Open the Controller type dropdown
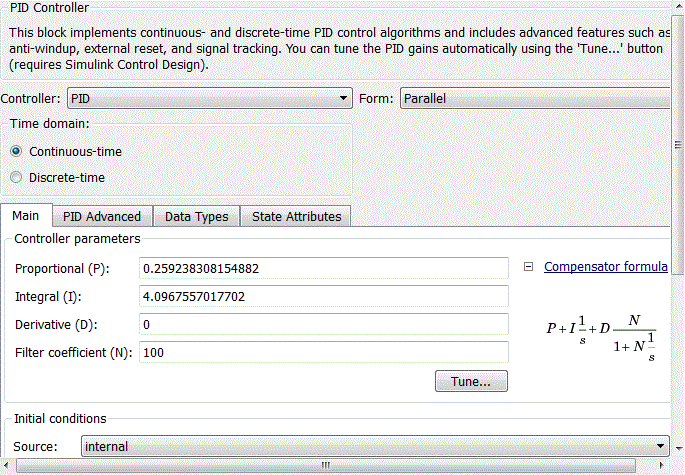 (x=210, y=98)
